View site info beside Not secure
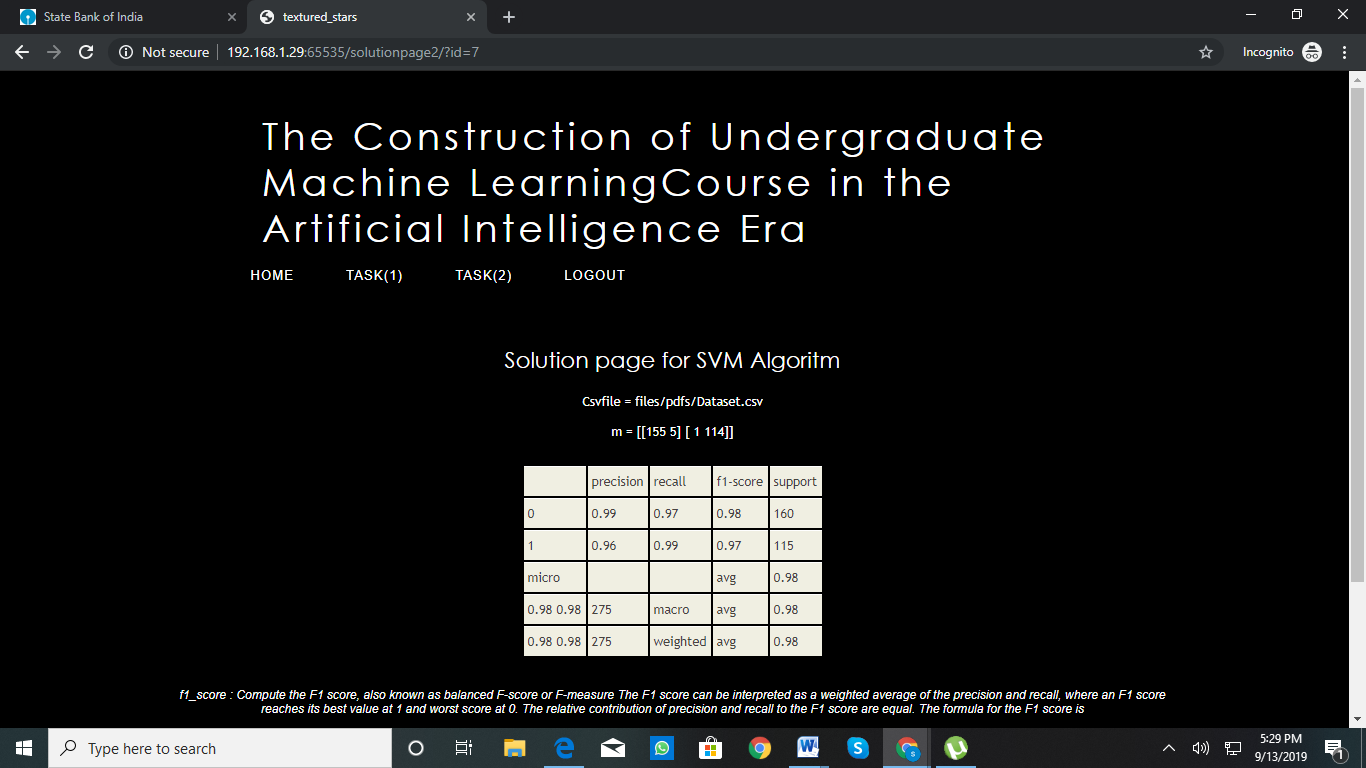Screen dimensions: 1366x768 126,52
